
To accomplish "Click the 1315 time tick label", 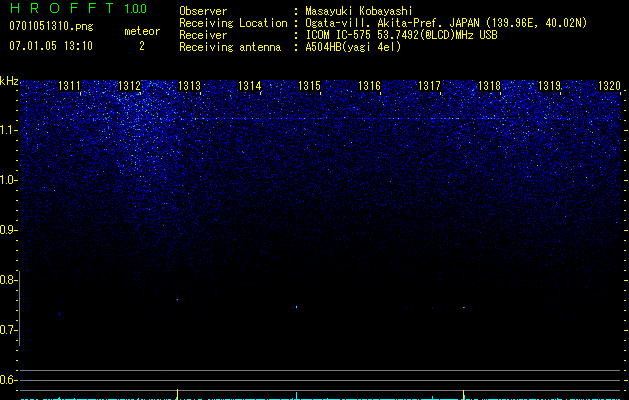I will (x=309, y=86).
